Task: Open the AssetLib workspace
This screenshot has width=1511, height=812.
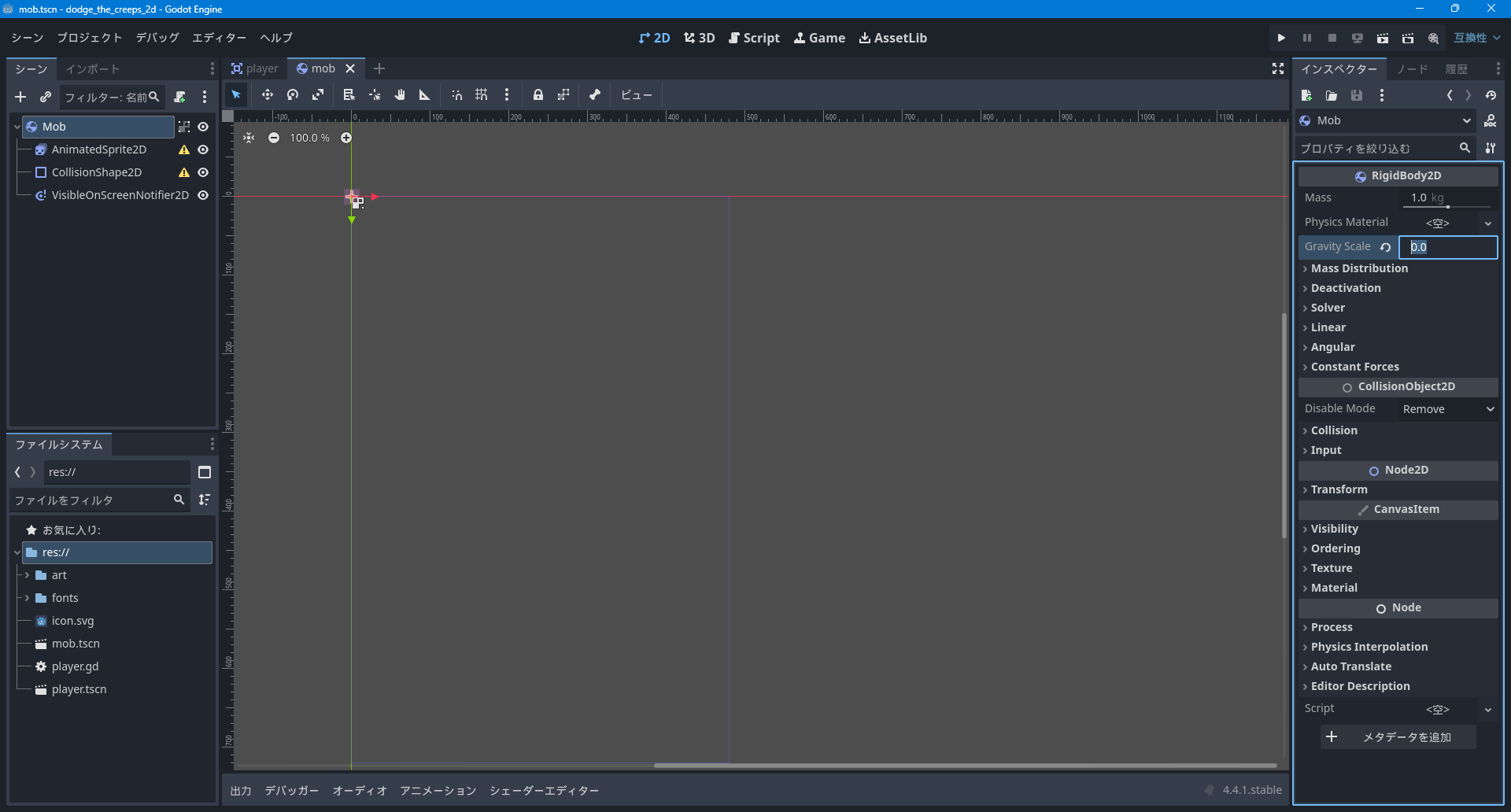Action: coord(893,38)
